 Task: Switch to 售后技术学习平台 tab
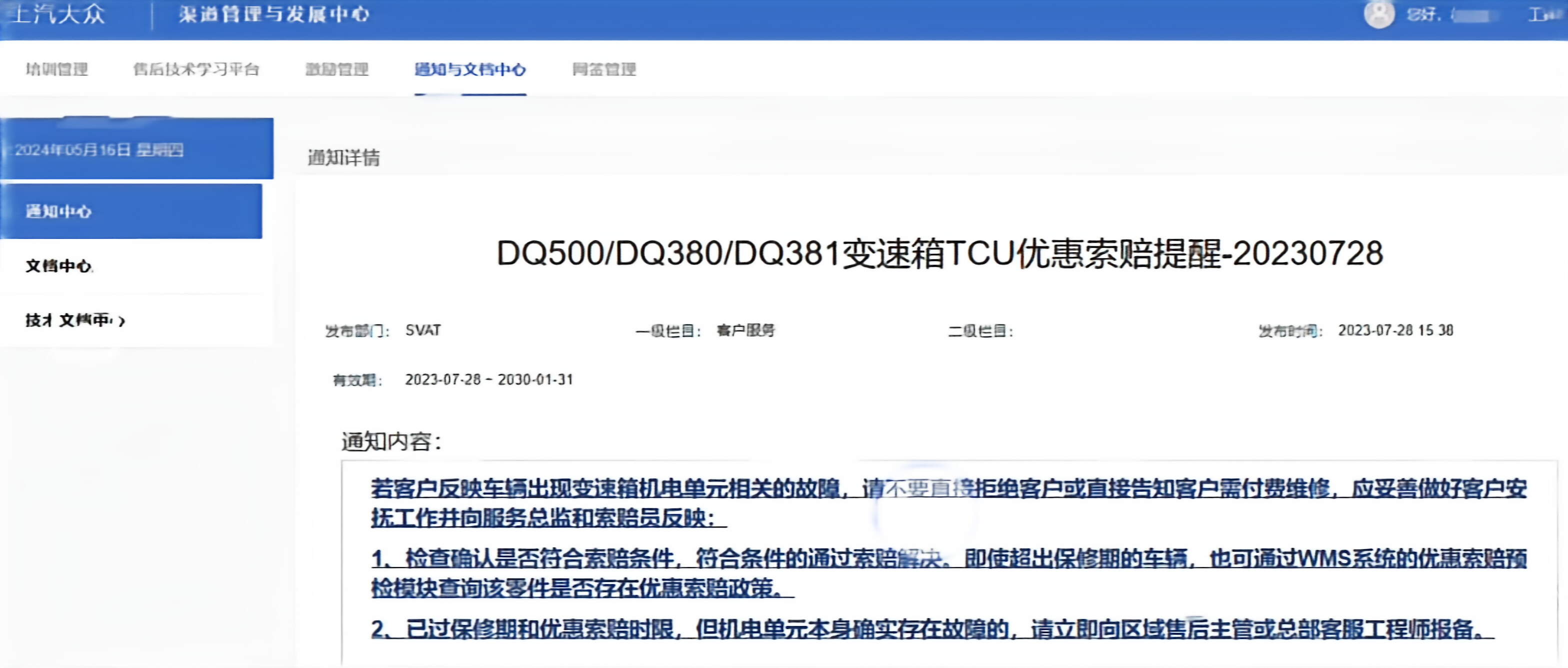196,69
